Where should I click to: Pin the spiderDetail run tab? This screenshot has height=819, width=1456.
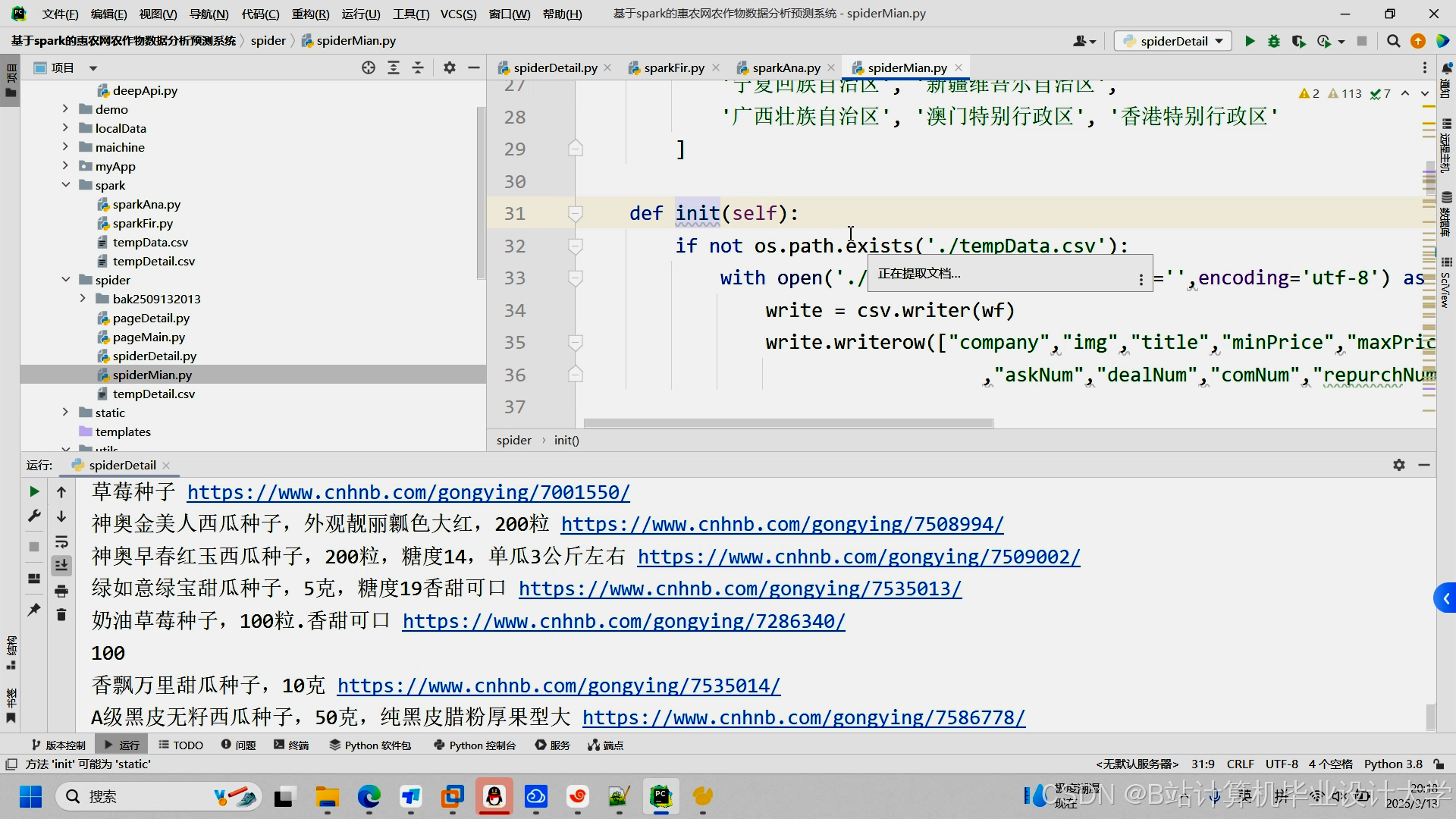coord(33,610)
